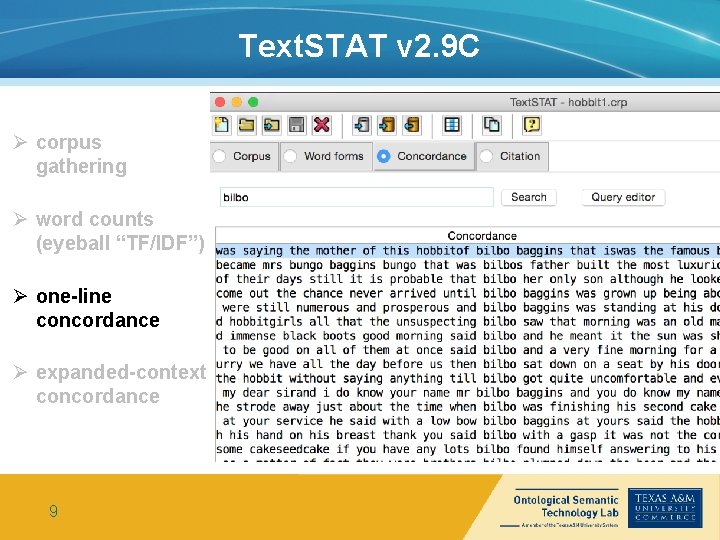Click the Search button
The image size is (720, 540).
(529, 197)
